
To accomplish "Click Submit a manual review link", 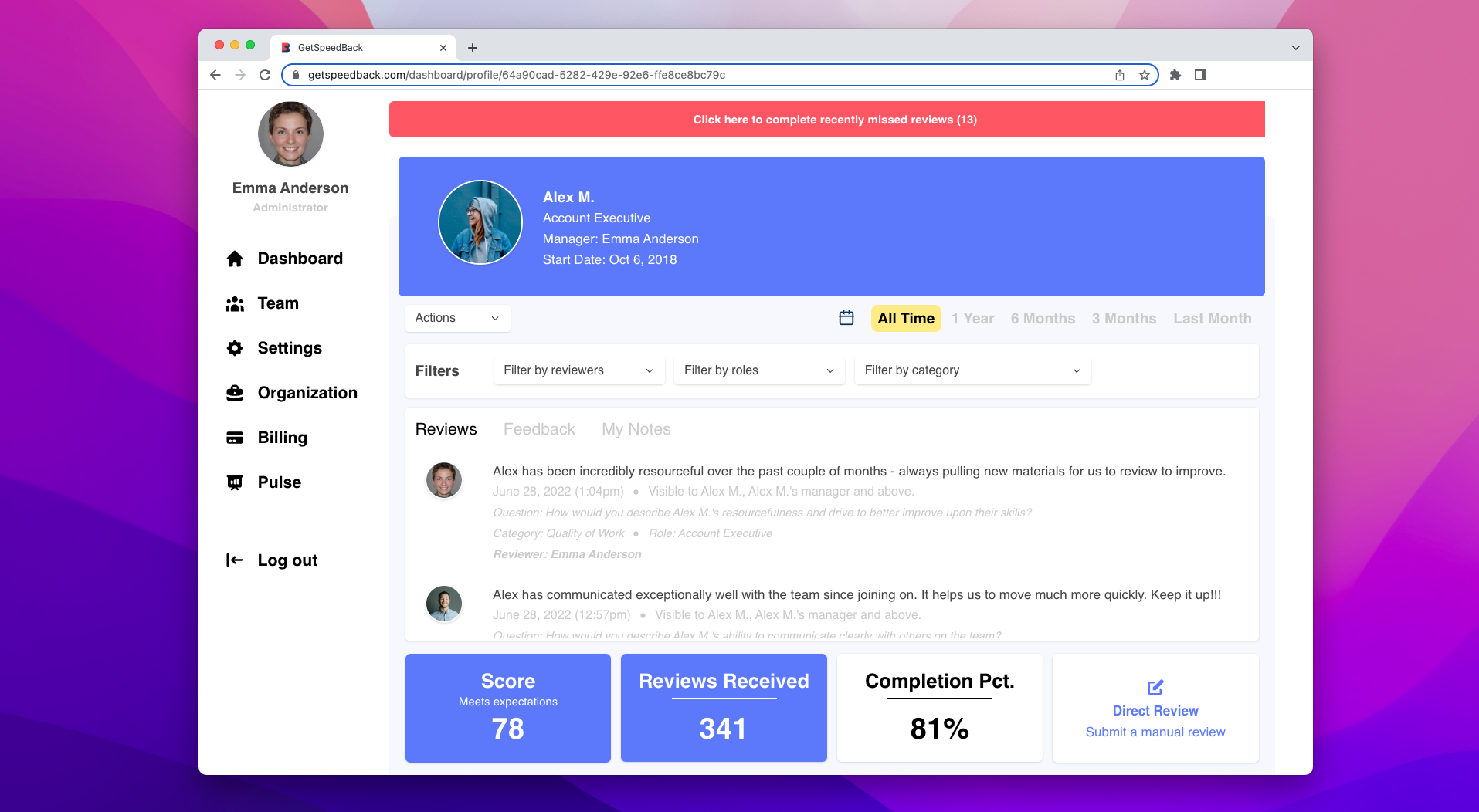I will pyautogui.click(x=1155, y=732).
